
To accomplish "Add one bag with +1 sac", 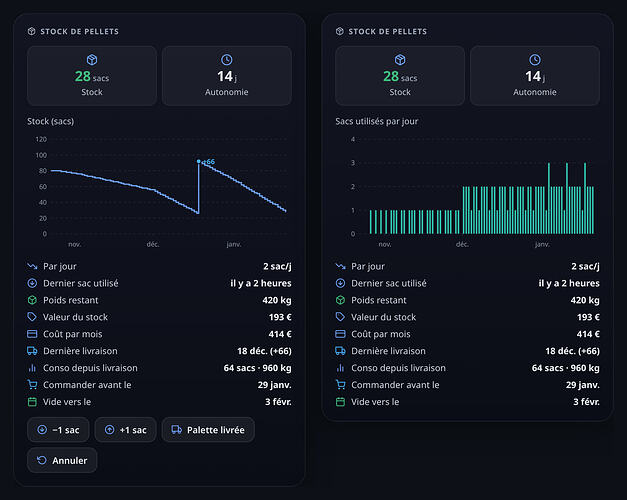I will point(126,430).
